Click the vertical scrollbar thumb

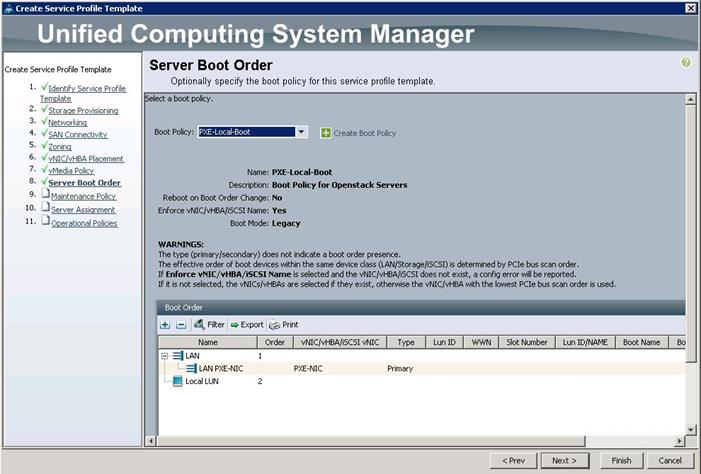pyautogui.click(x=691, y=233)
